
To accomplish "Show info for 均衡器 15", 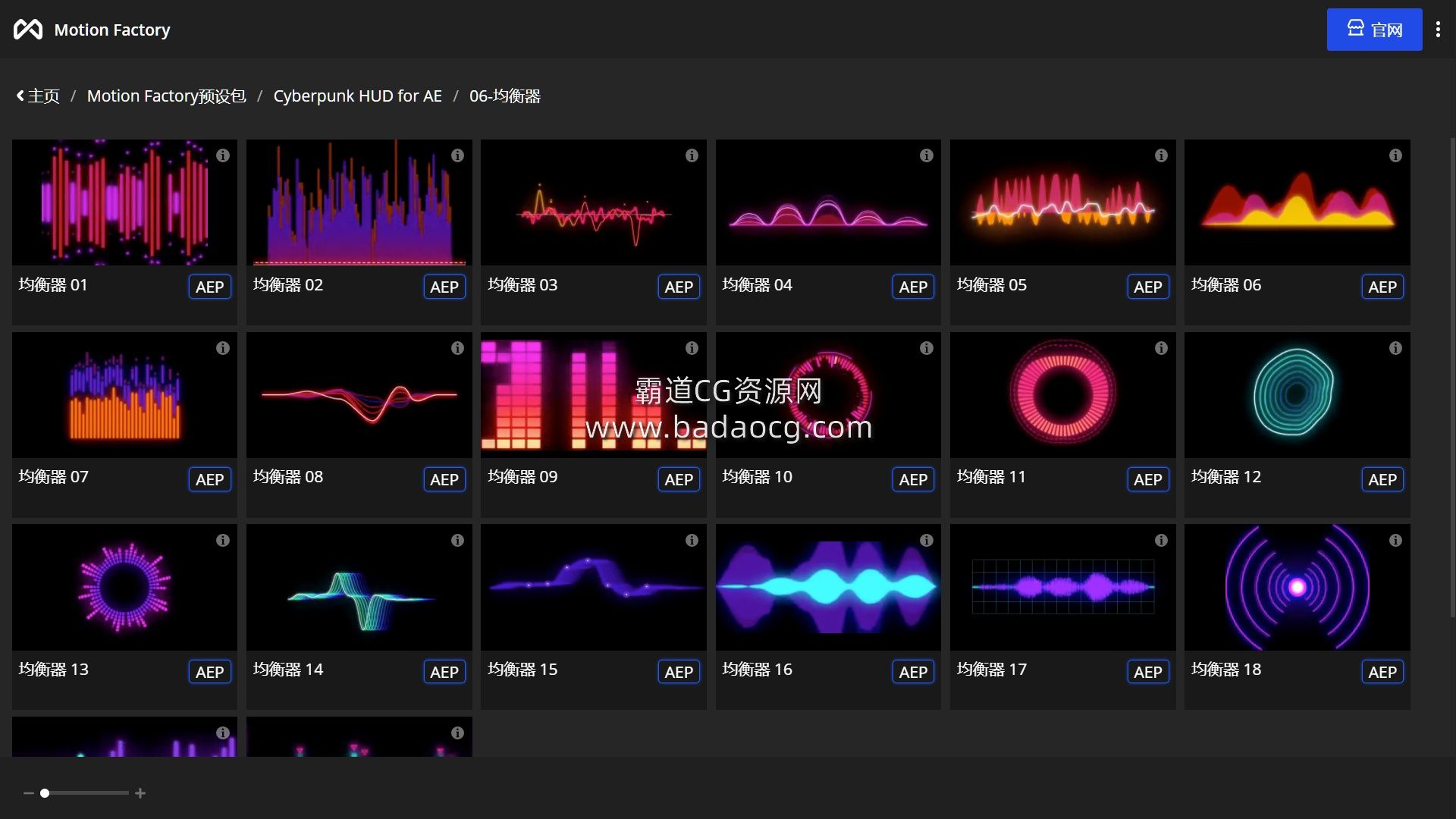I will (692, 541).
